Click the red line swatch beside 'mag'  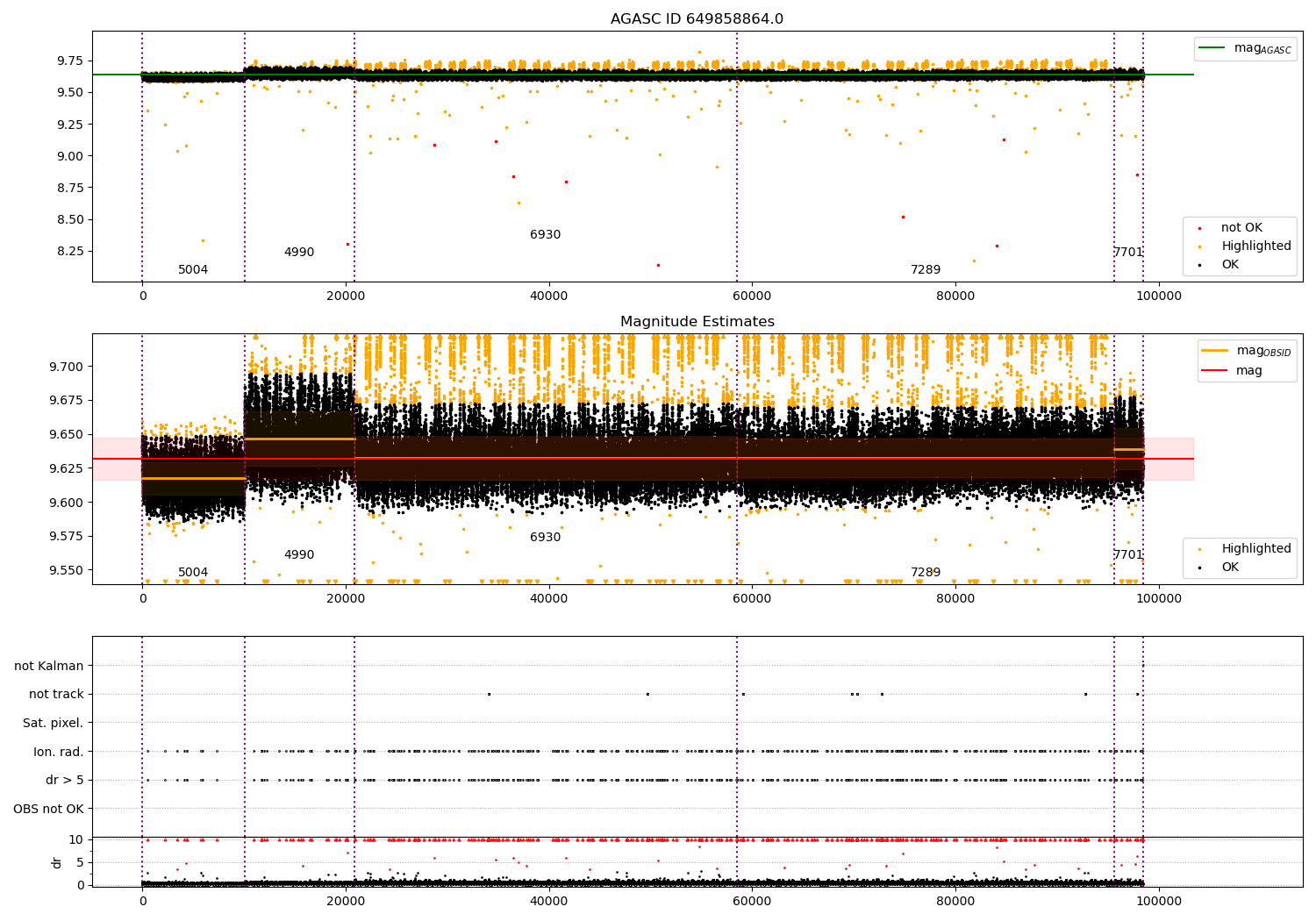point(1215,371)
